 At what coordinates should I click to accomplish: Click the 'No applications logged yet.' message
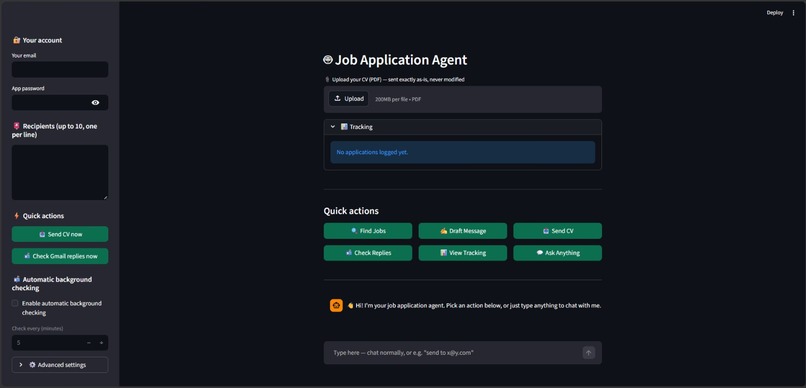[372, 153]
